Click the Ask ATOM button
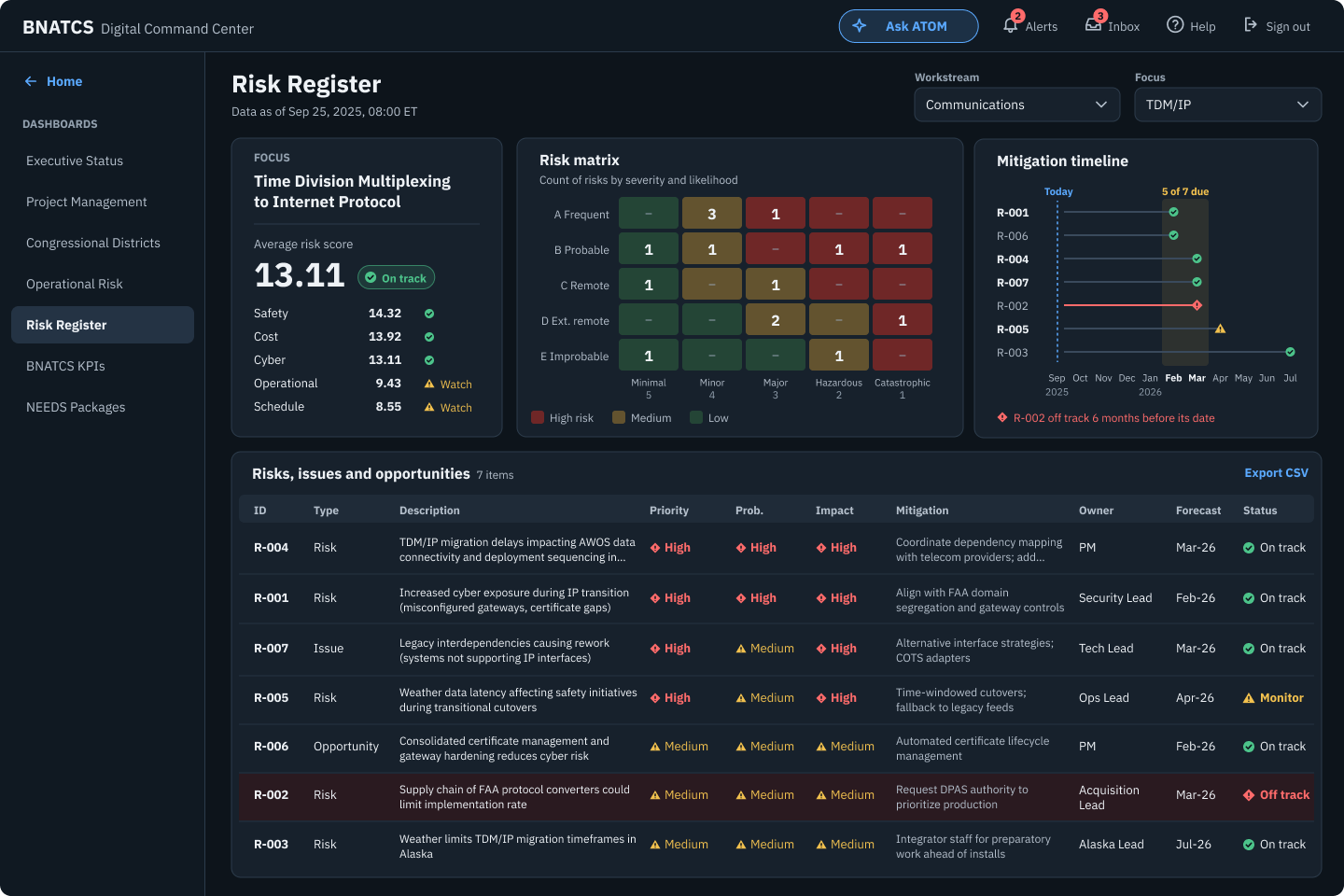The height and width of the screenshot is (896, 1344). point(908,26)
